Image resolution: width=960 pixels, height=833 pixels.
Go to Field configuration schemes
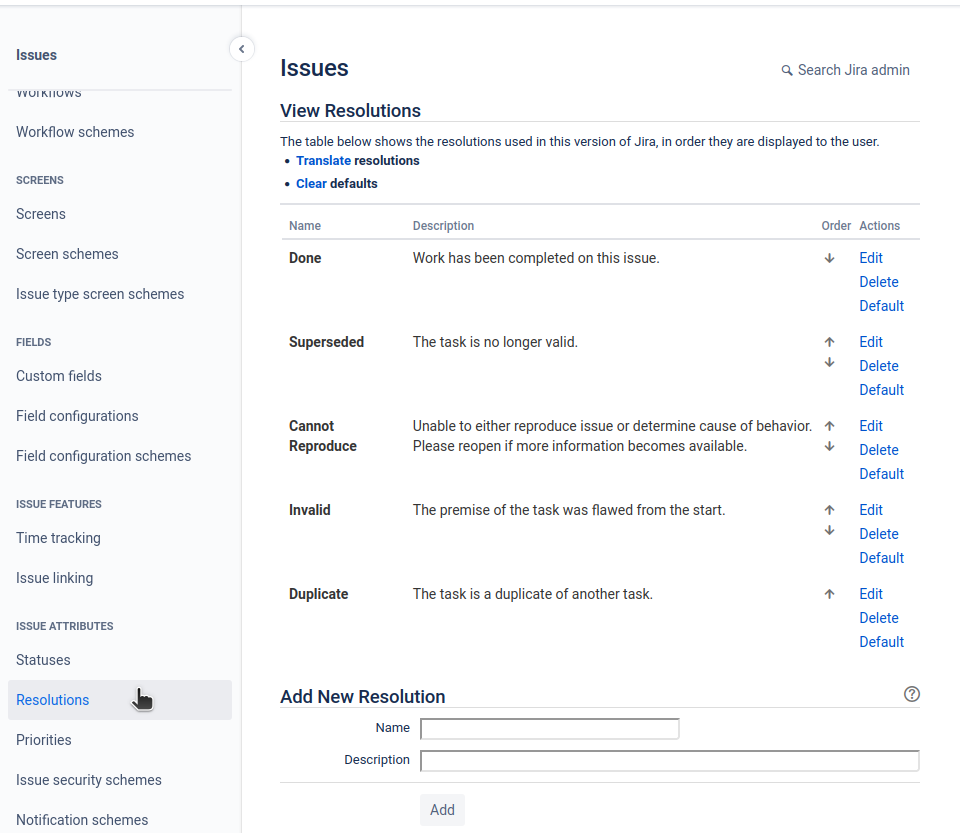click(x=103, y=456)
